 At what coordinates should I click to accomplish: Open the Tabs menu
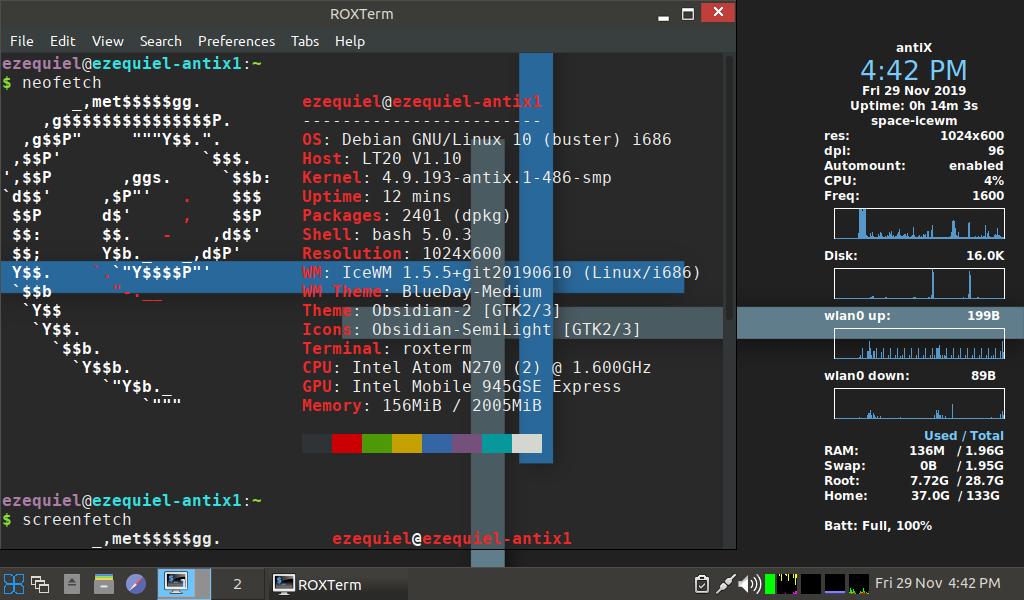305,41
